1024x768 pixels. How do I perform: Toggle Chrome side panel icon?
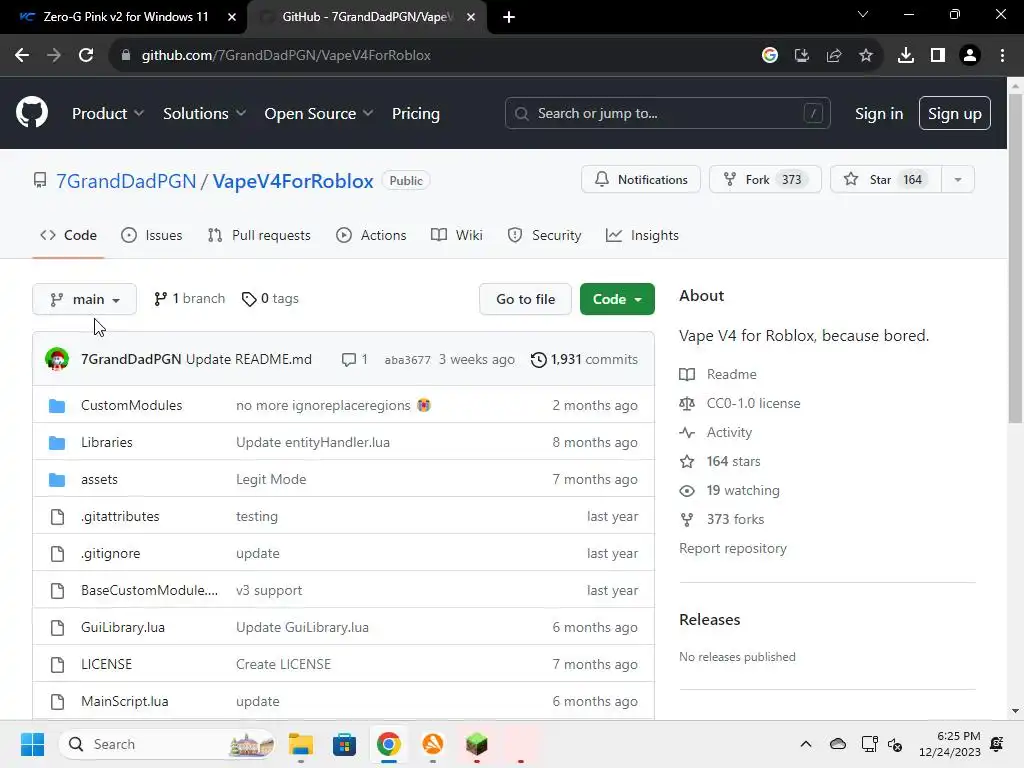coord(937,56)
